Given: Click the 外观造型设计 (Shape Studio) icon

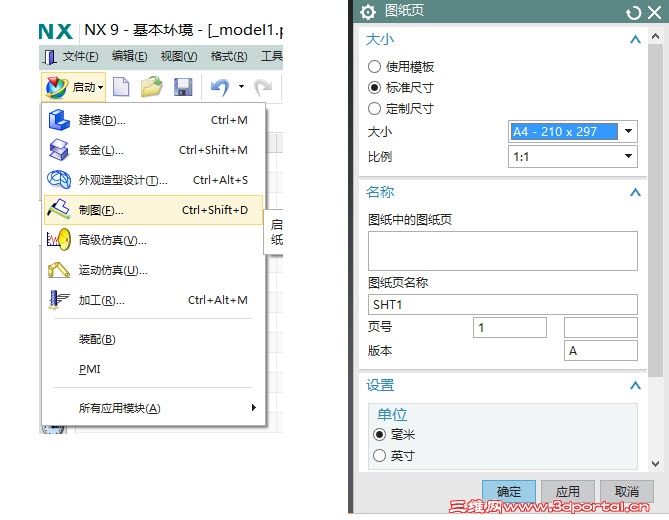Looking at the screenshot, I should click(x=59, y=180).
